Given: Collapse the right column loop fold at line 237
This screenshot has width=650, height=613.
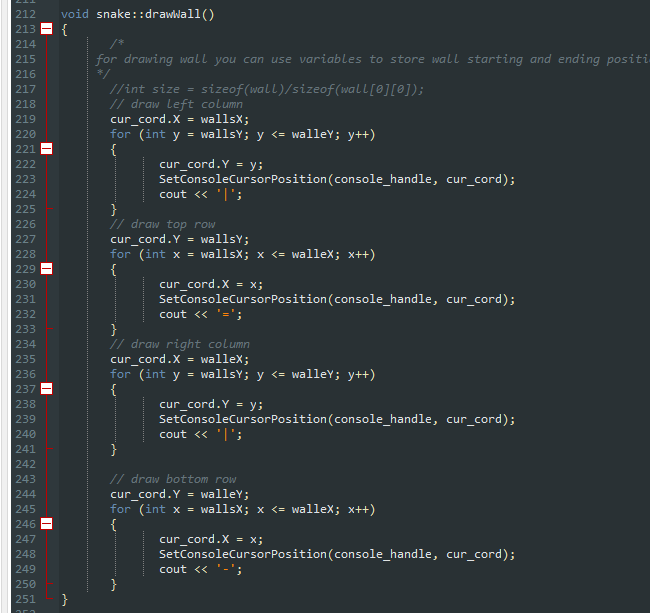Looking at the screenshot, I should [46, 389].
